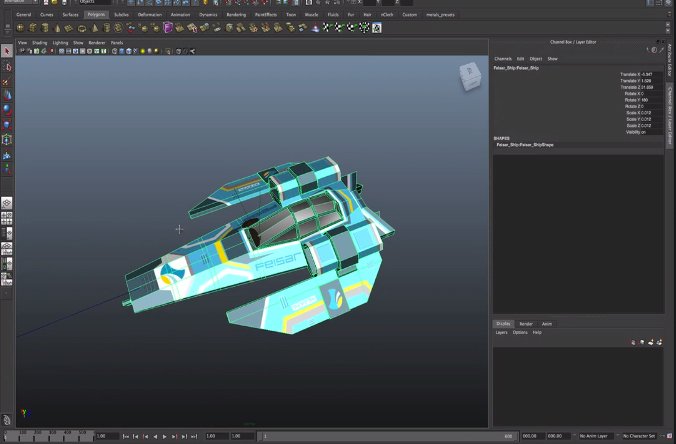This screenshot has width=676, height=444.
Task: Open the menu set dropdown at top left
Action: [x=21, y=2]
